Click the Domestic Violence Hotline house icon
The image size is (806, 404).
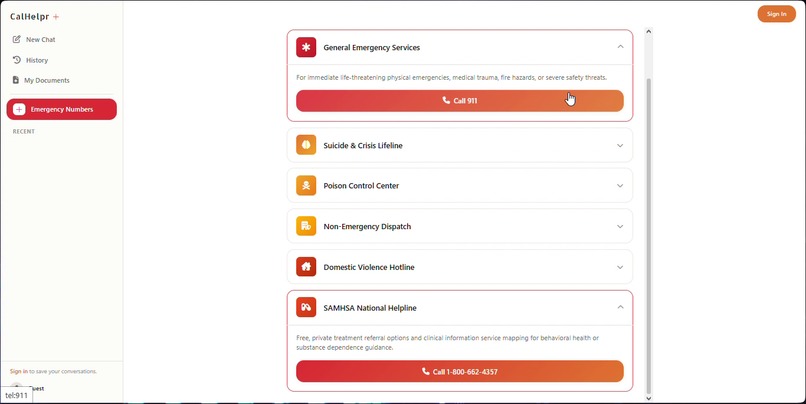click(306, 267)
